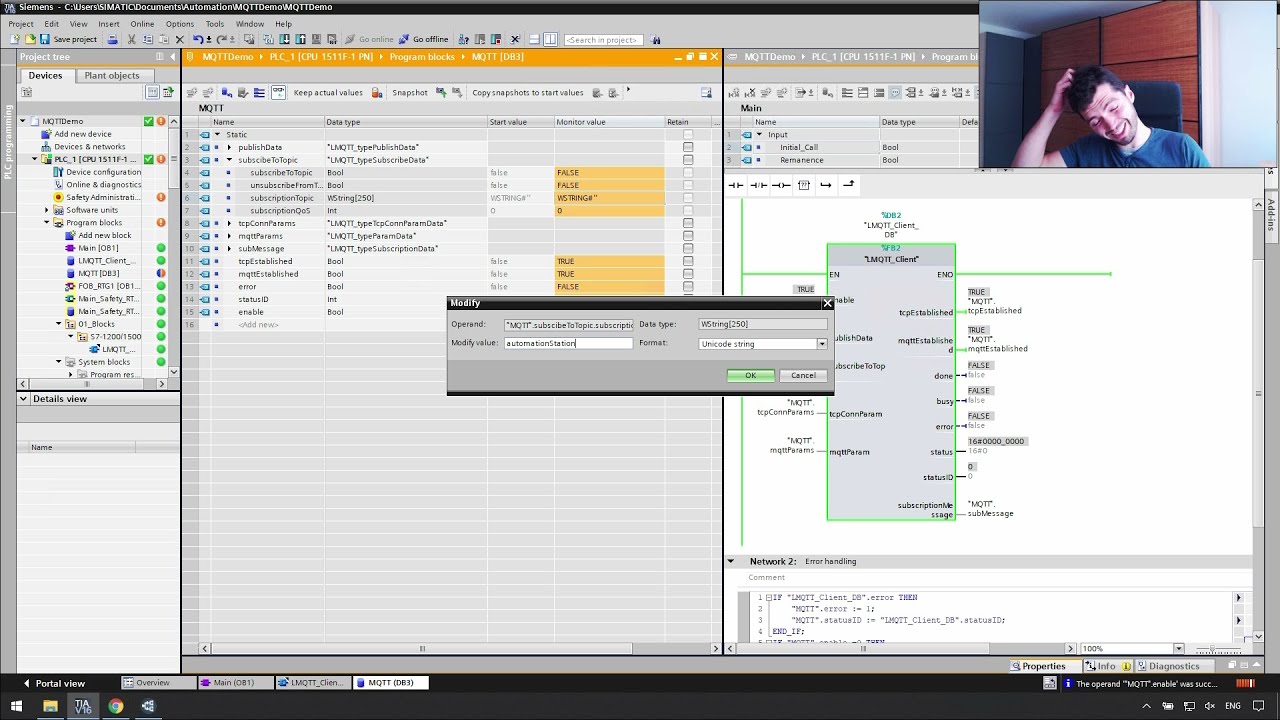
Task: Click Go offline in the toolbar
Action: click(x=424, y=39)
